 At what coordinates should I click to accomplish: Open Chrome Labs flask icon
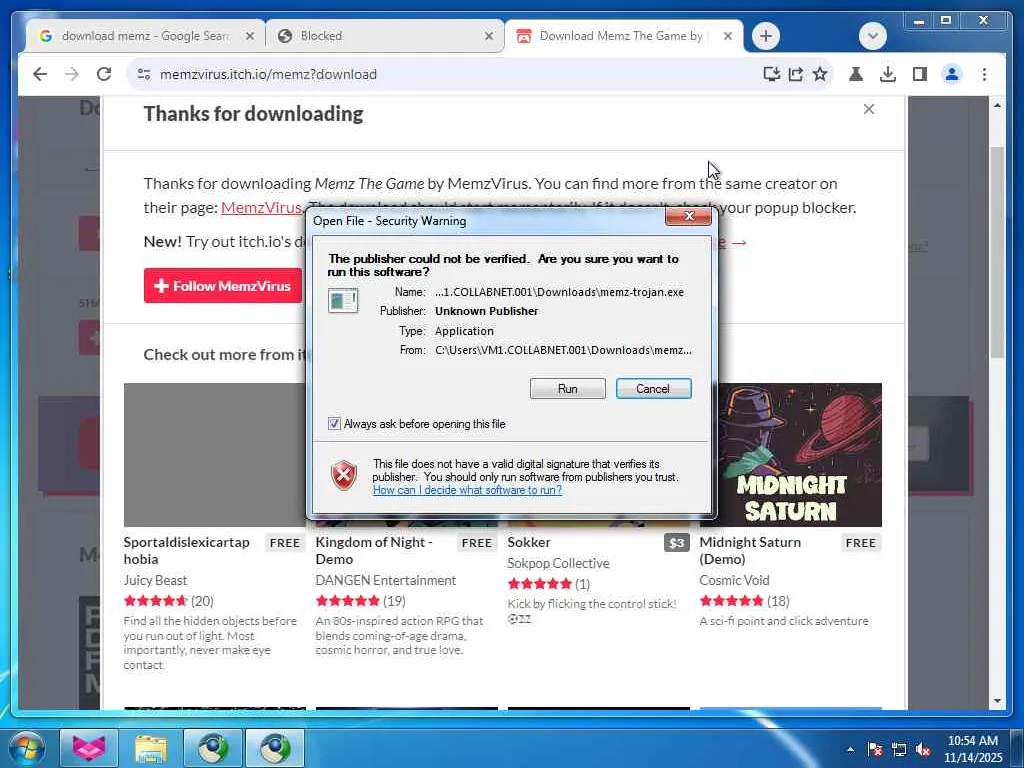click(x=856, y=74)
